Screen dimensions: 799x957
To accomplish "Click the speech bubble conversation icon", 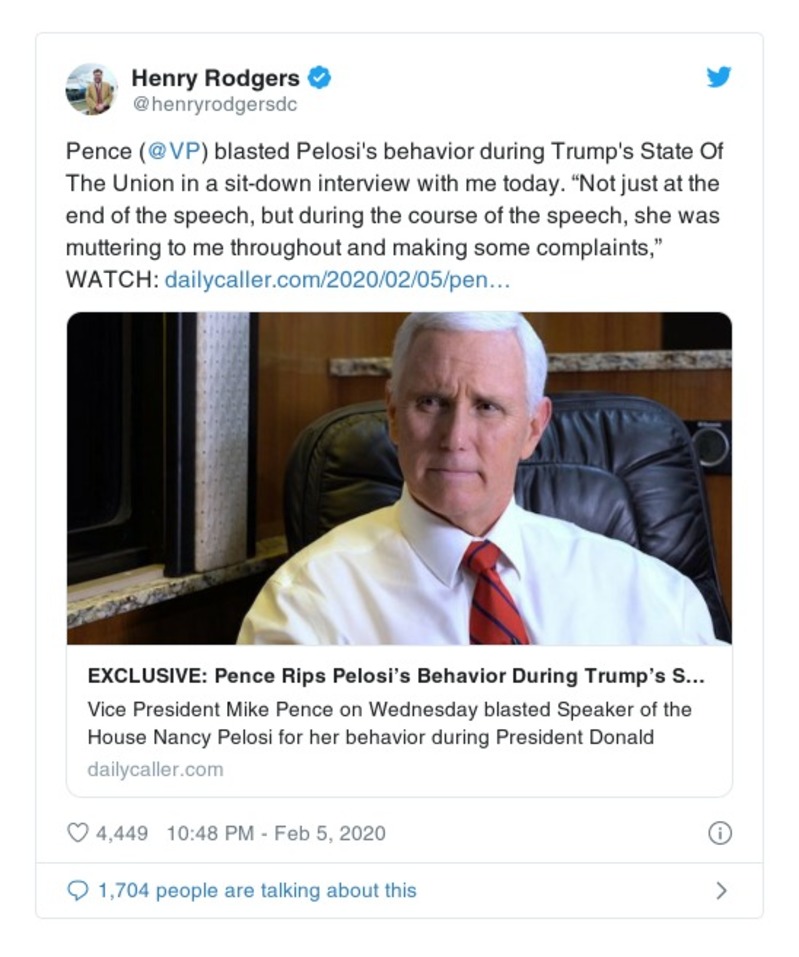I will [x=76, y=889].
